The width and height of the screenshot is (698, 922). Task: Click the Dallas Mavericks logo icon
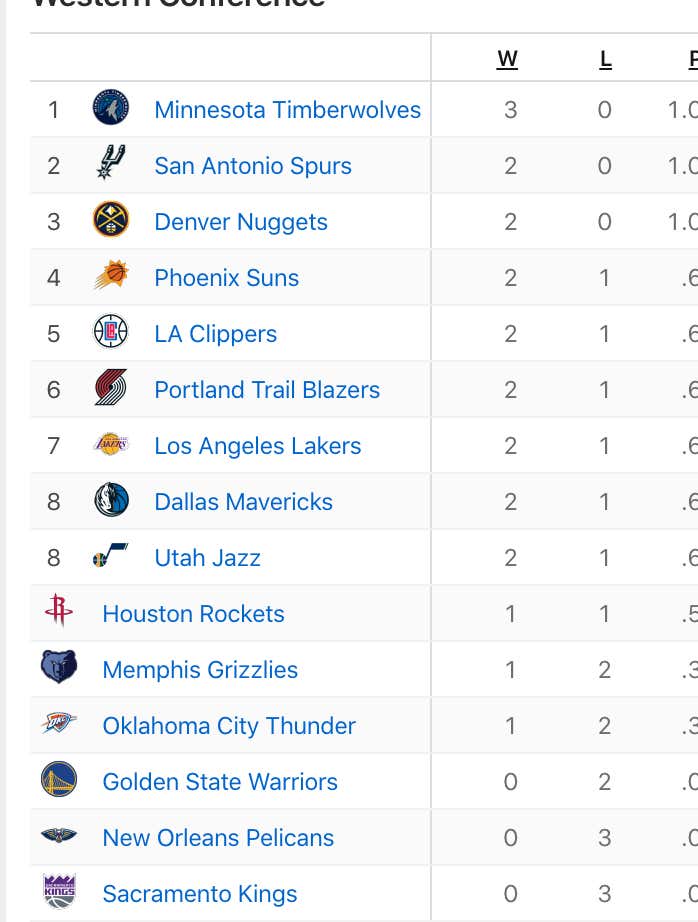click(x=111, y=499)
